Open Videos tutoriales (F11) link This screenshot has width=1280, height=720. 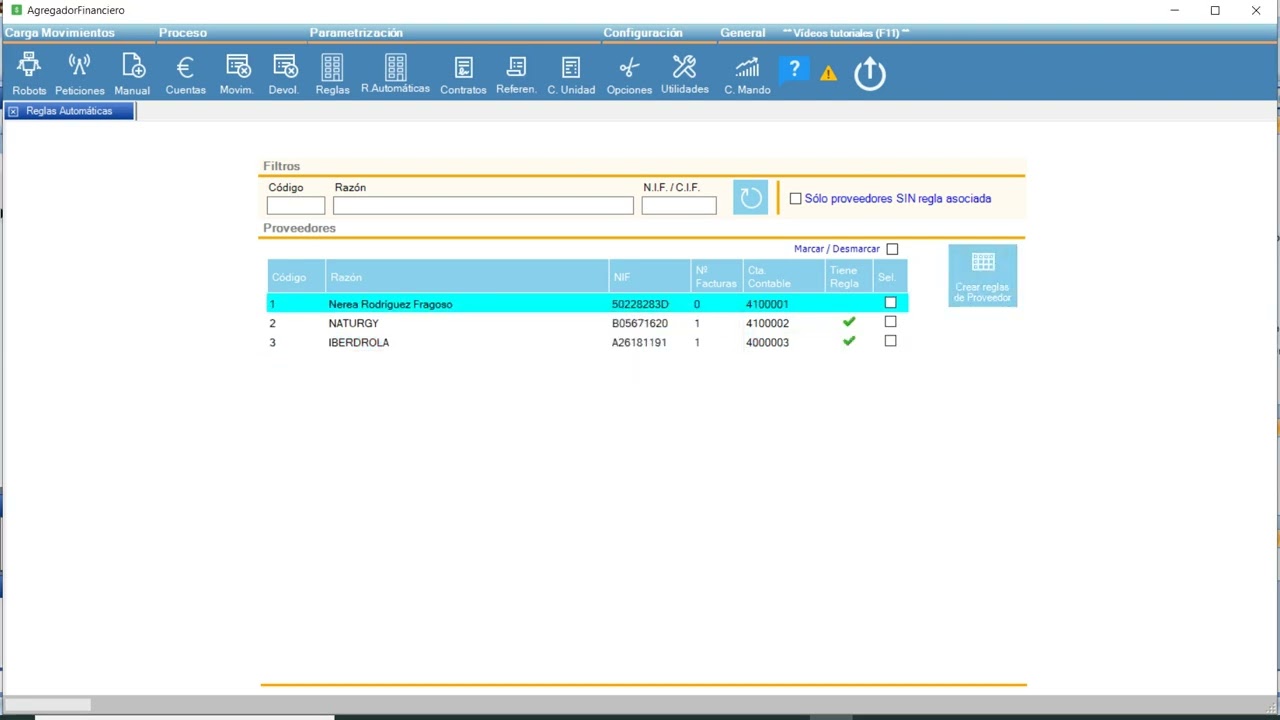click(x=846, y=33)
